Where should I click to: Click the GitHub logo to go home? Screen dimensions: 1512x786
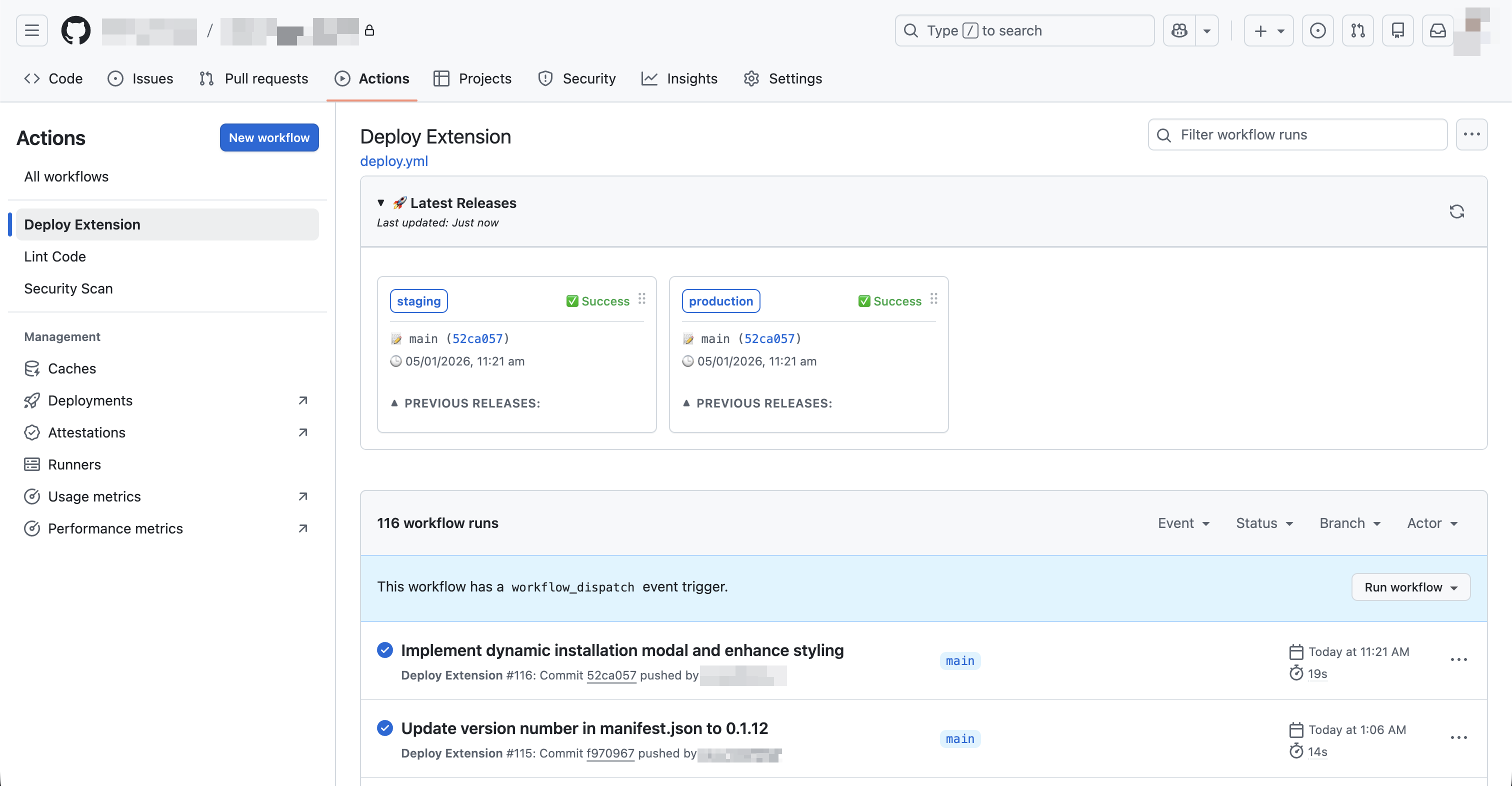75,30
